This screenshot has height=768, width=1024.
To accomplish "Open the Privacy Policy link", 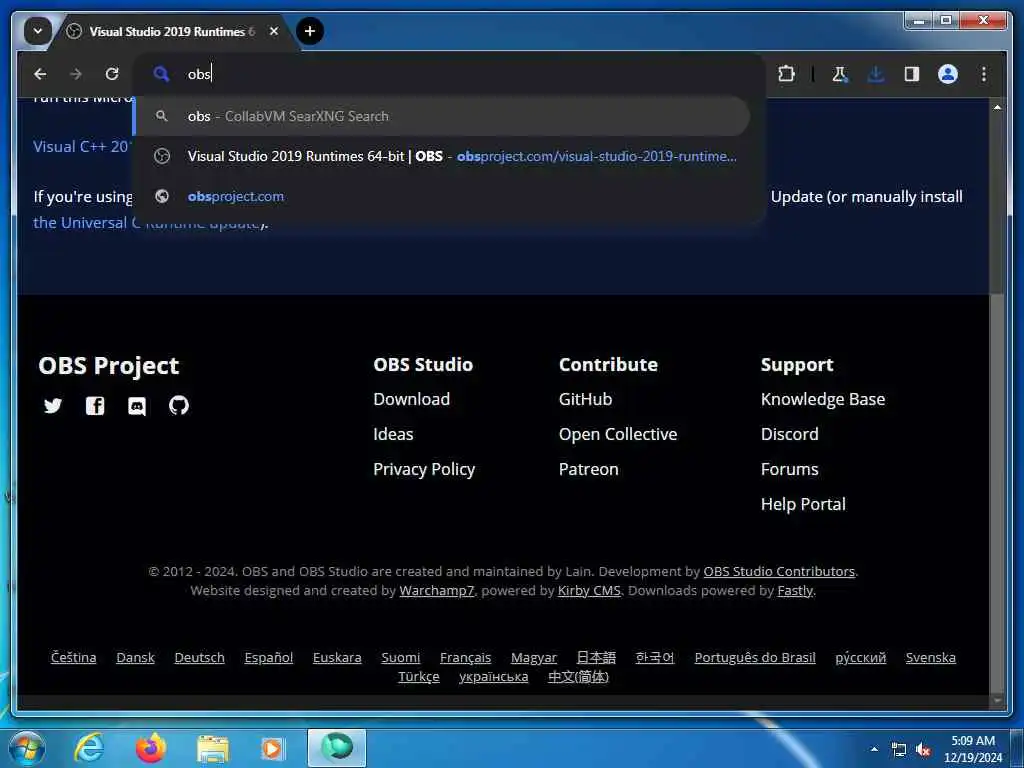I will tap(424, 470).
